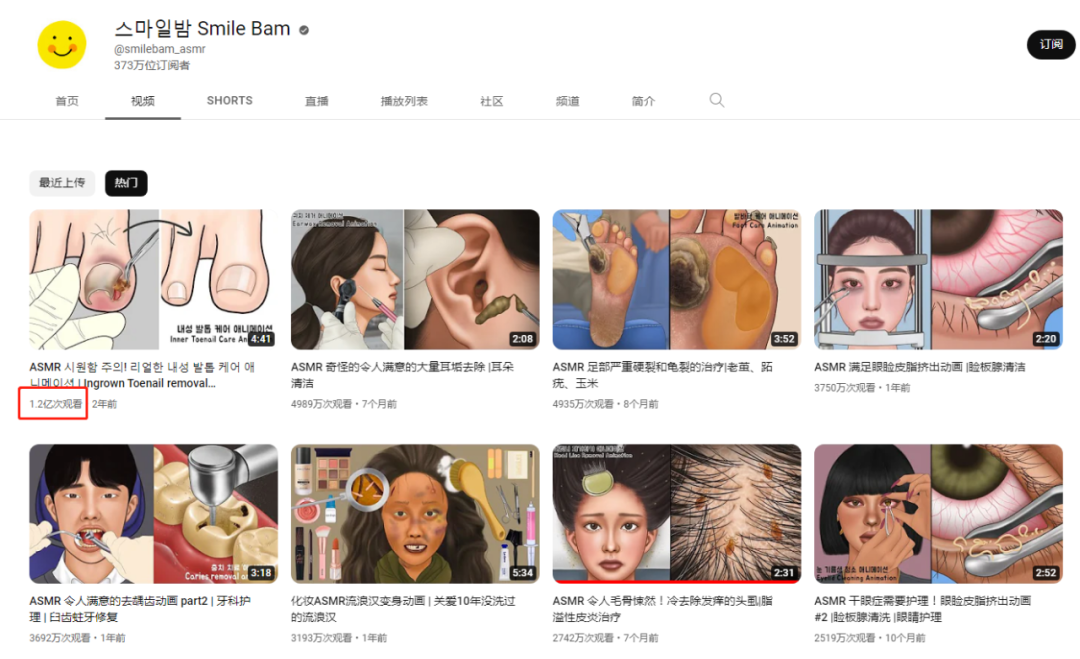Open the 简介 tab
1080x659 pixels.
pos(643,101)
